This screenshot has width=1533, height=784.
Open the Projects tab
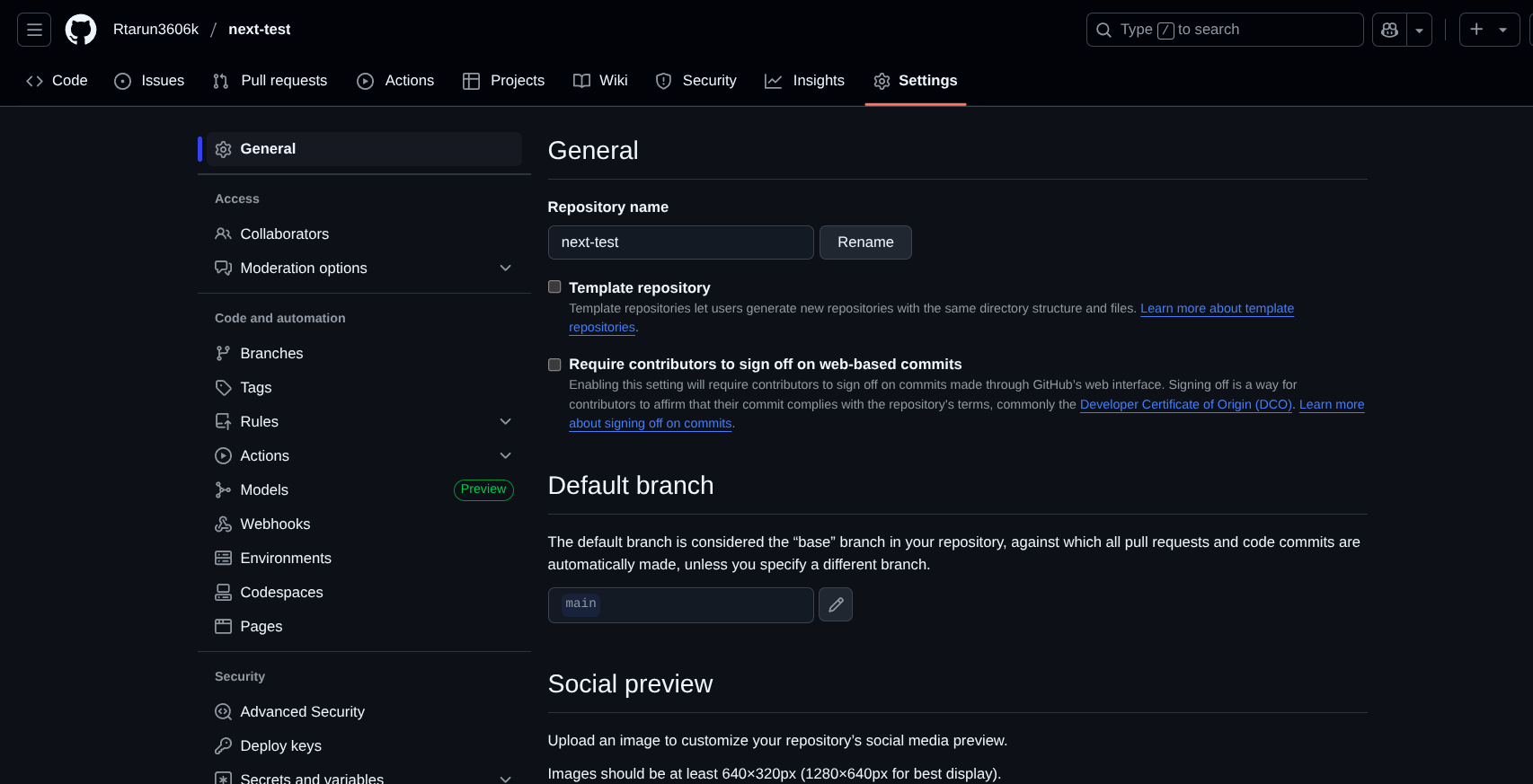coord(503,81)
